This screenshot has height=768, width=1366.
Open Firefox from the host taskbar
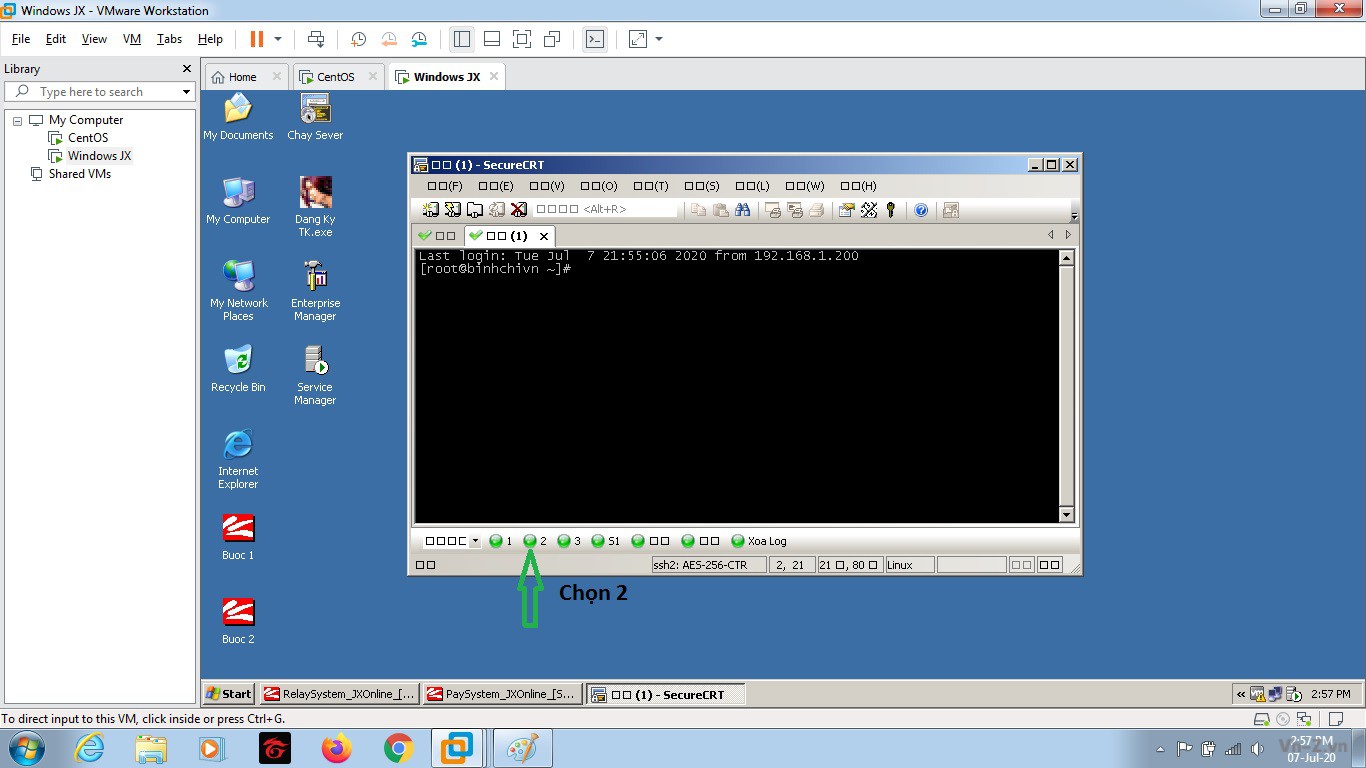click(337, 748)
